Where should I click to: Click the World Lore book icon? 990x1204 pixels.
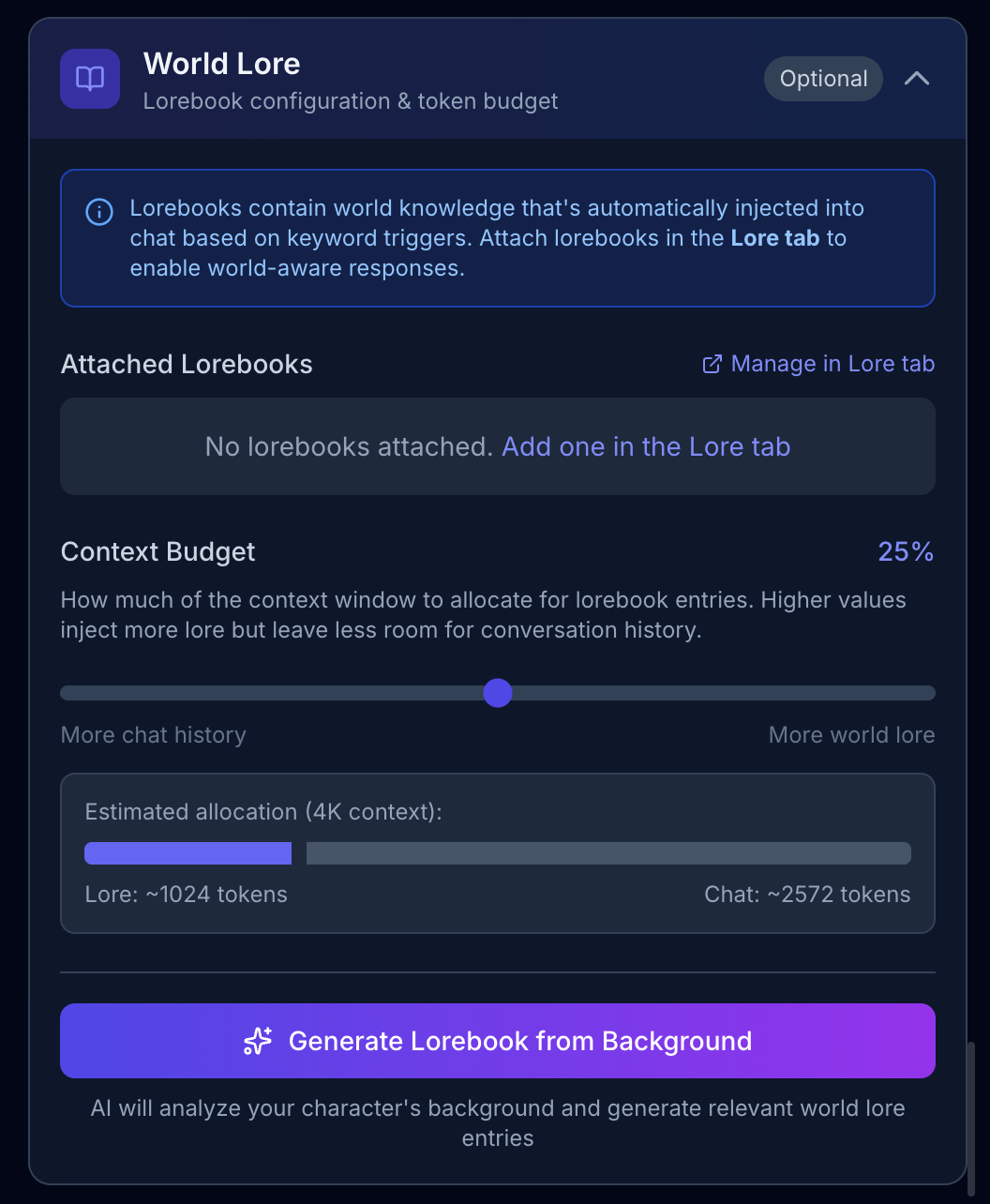coord(90,79)
